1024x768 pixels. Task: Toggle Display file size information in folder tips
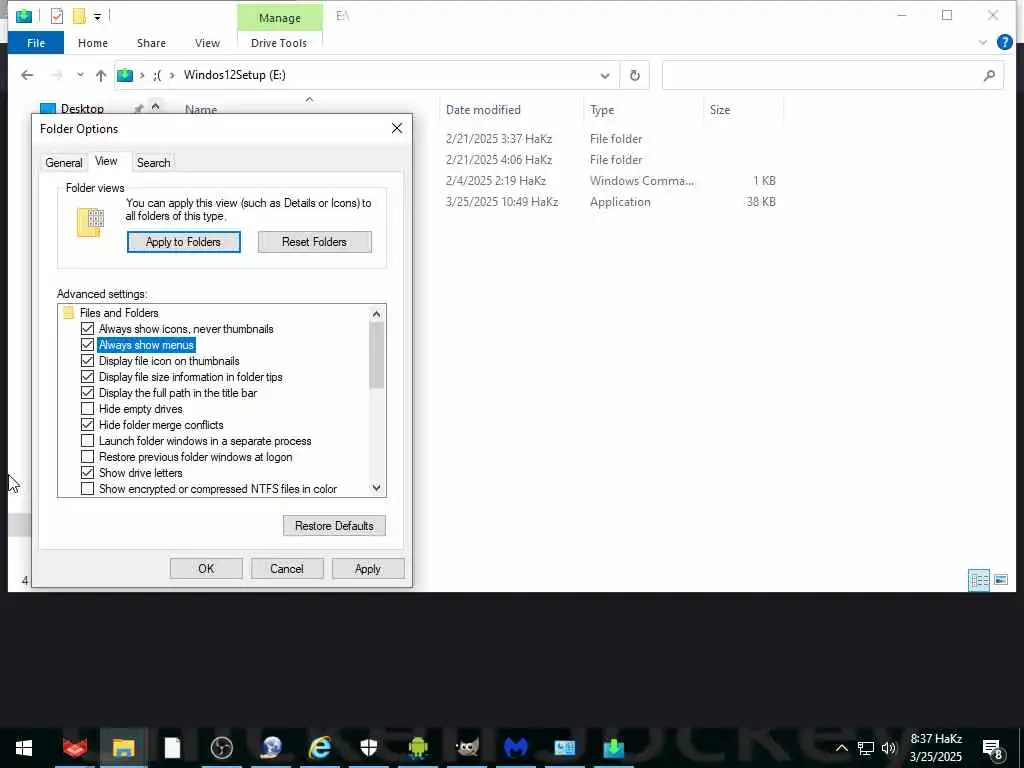(88, 377)
